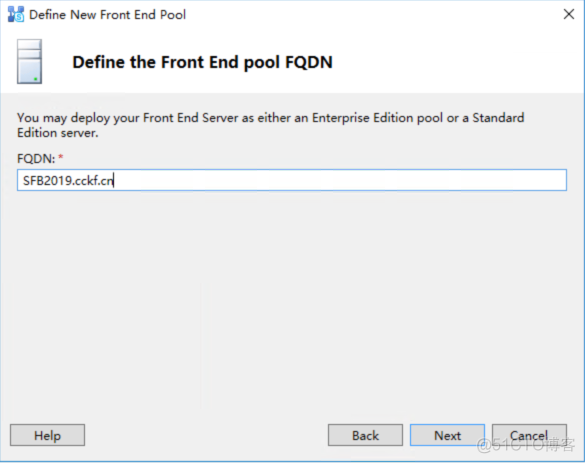Click the "Edition server." text on second line
This screenshot has width=585, height=463.
[x=58, y=133]
